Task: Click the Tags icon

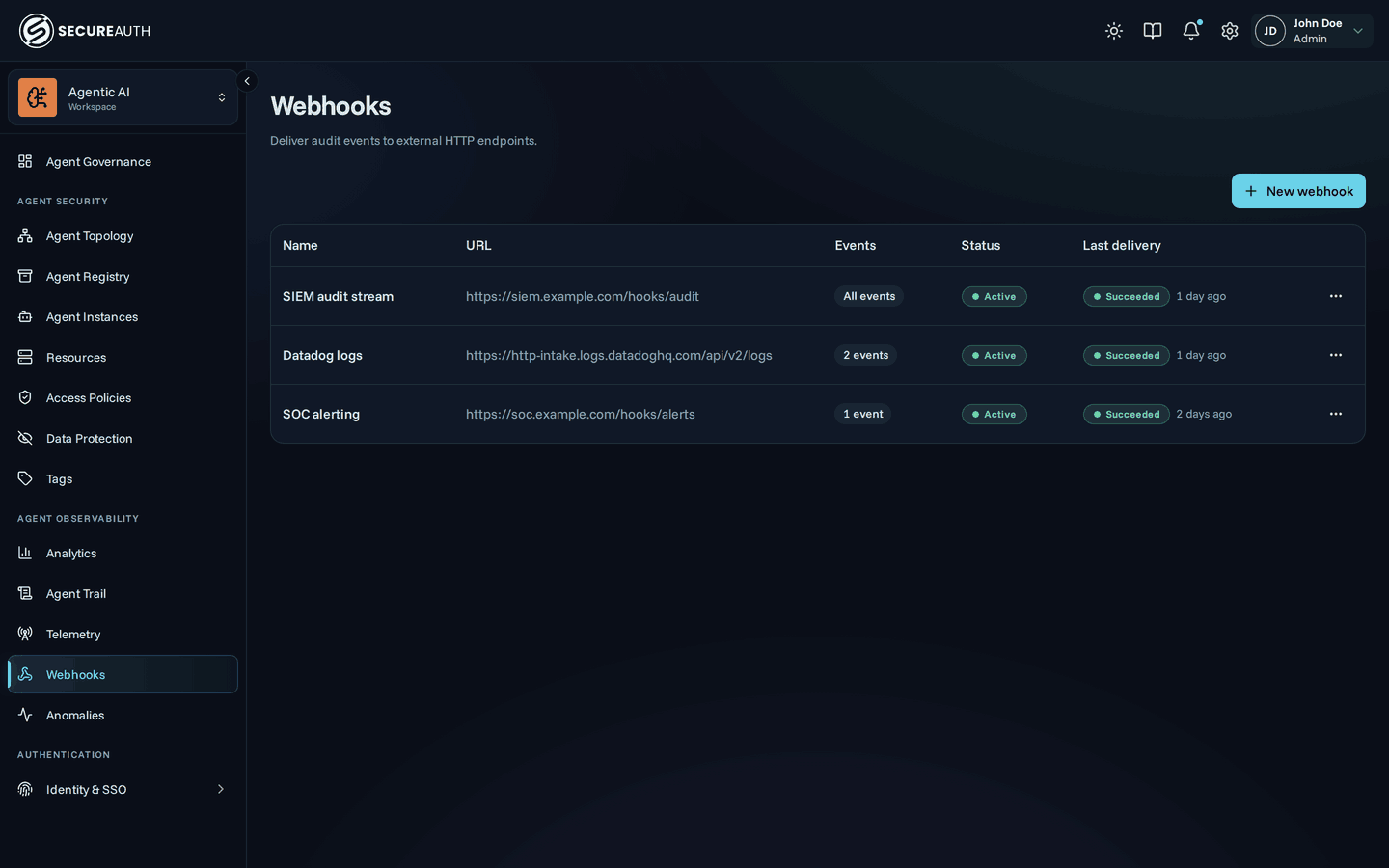Action: coord(25,478)
